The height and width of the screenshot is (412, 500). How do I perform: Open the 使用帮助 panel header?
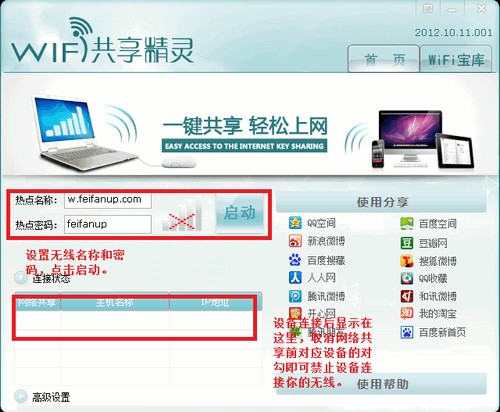(382, 384)
